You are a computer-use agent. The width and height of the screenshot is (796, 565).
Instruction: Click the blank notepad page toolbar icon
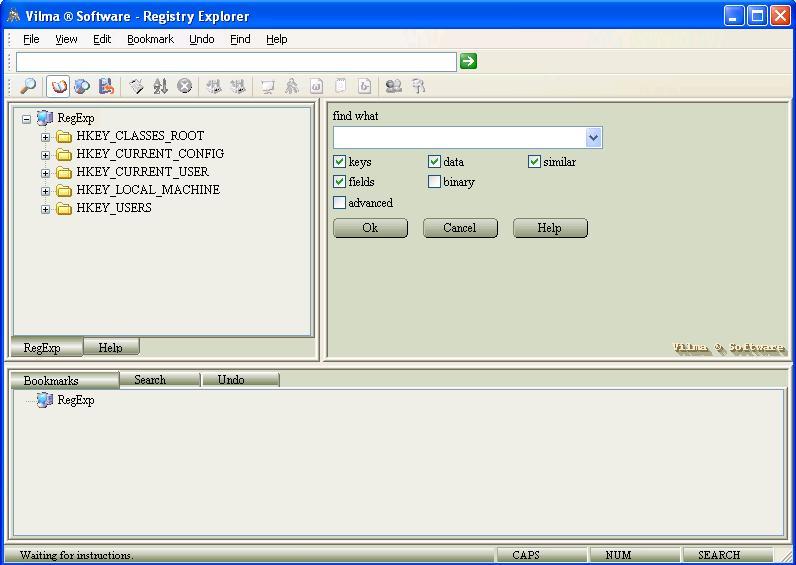[340, 86]
